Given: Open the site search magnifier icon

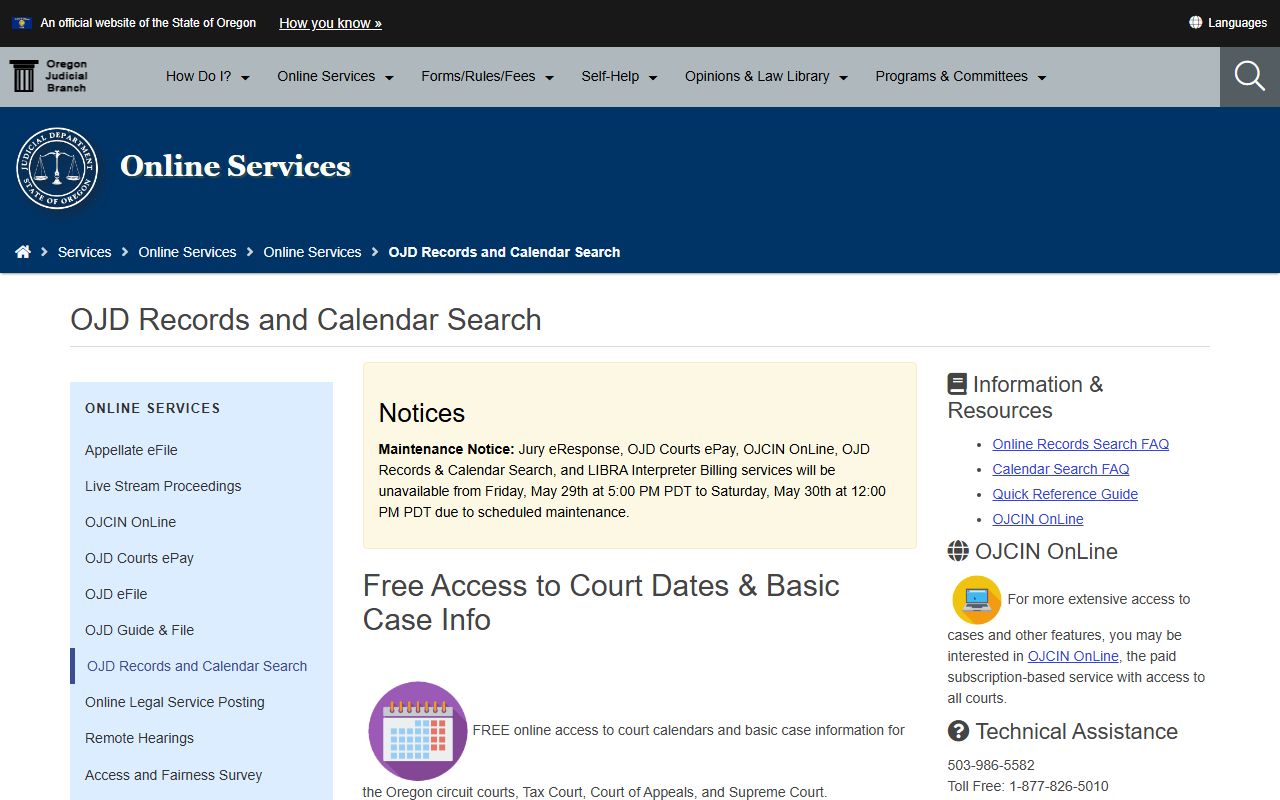Looking at the screenshot, I should pos(1250,76).
